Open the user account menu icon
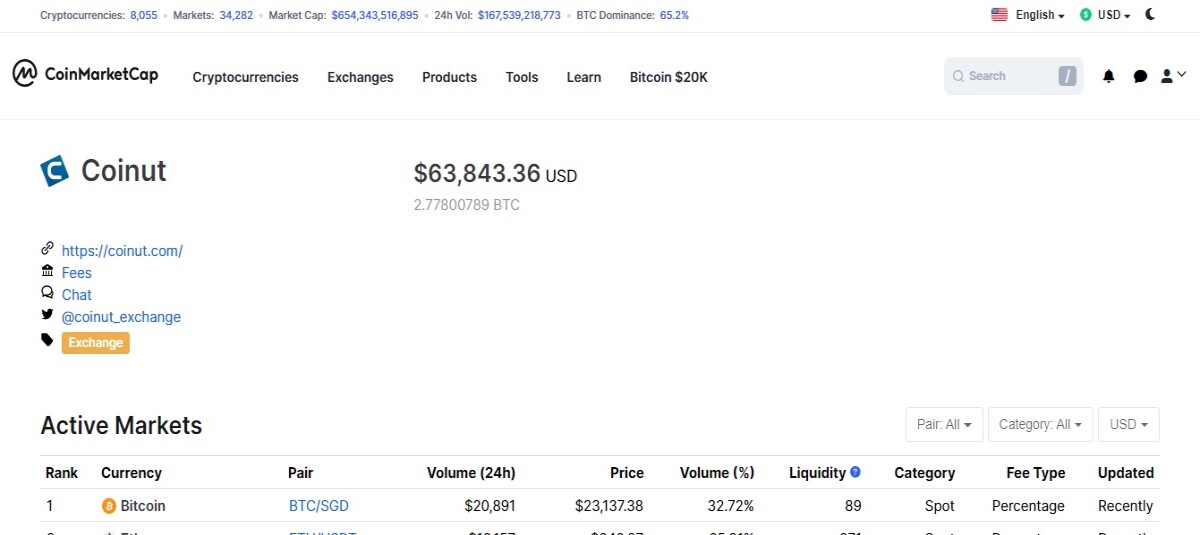Viewport: 1200px width, 535px height. (x=1173, y=75)
